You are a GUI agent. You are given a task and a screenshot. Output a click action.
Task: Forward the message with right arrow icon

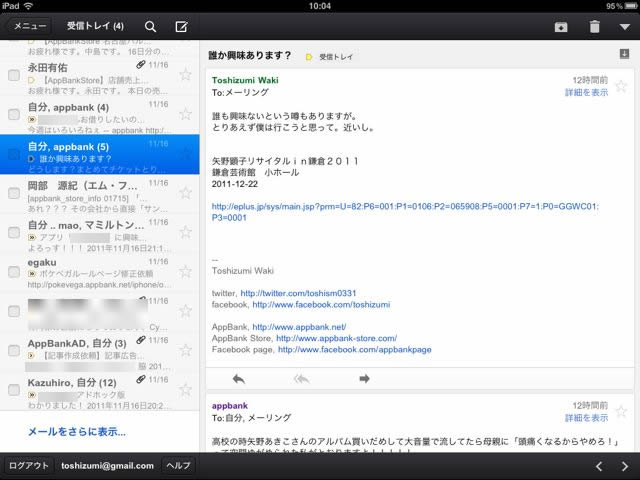point(364,379)
